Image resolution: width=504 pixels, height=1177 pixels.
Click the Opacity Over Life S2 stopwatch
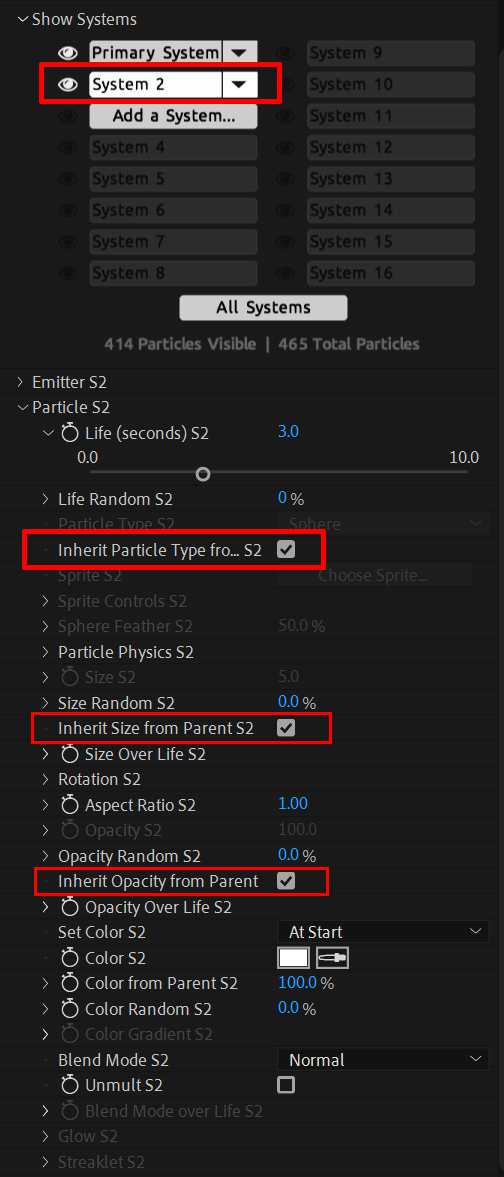click(x=70, y=907)
